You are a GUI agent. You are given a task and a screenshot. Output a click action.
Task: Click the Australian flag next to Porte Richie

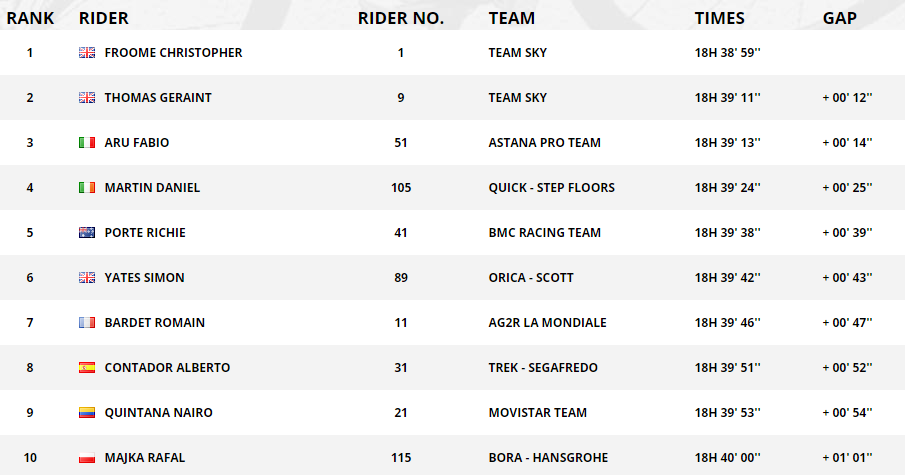coord(87,233)
